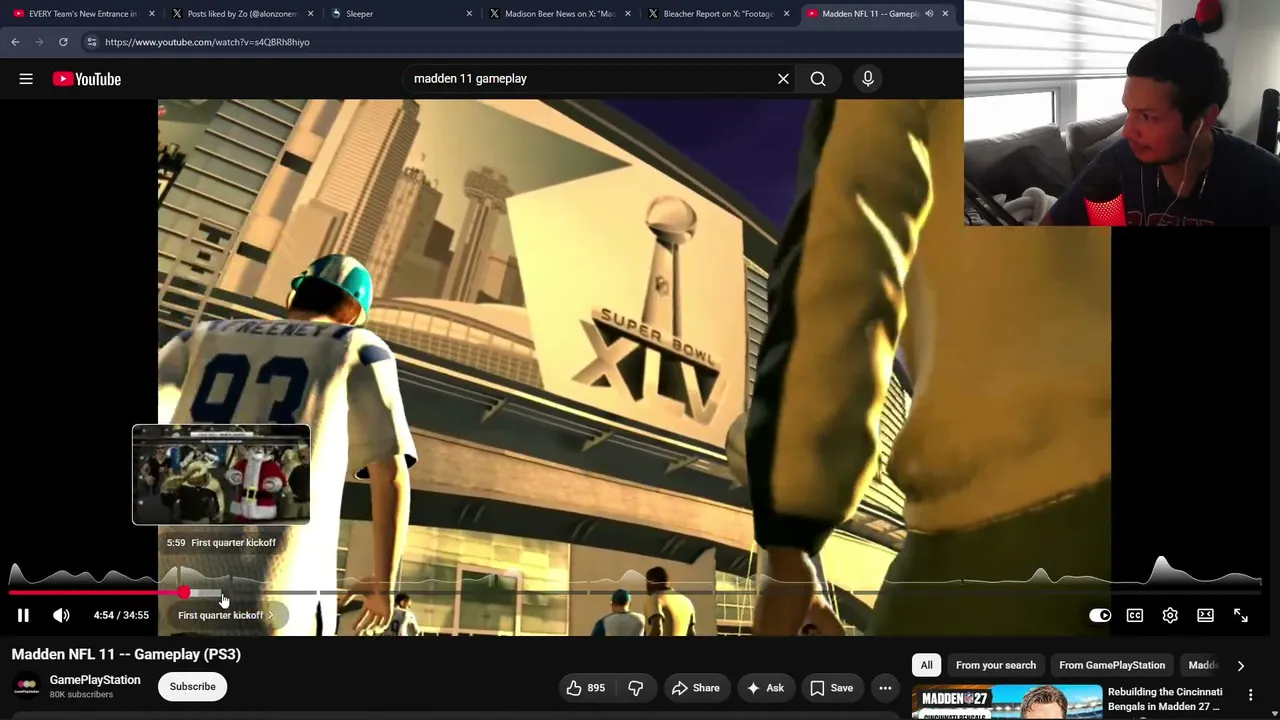This screenshot has height=720, width=1280.
Task: Close the 'Madison Beer News on X' tab
Action: coord(628,14)
